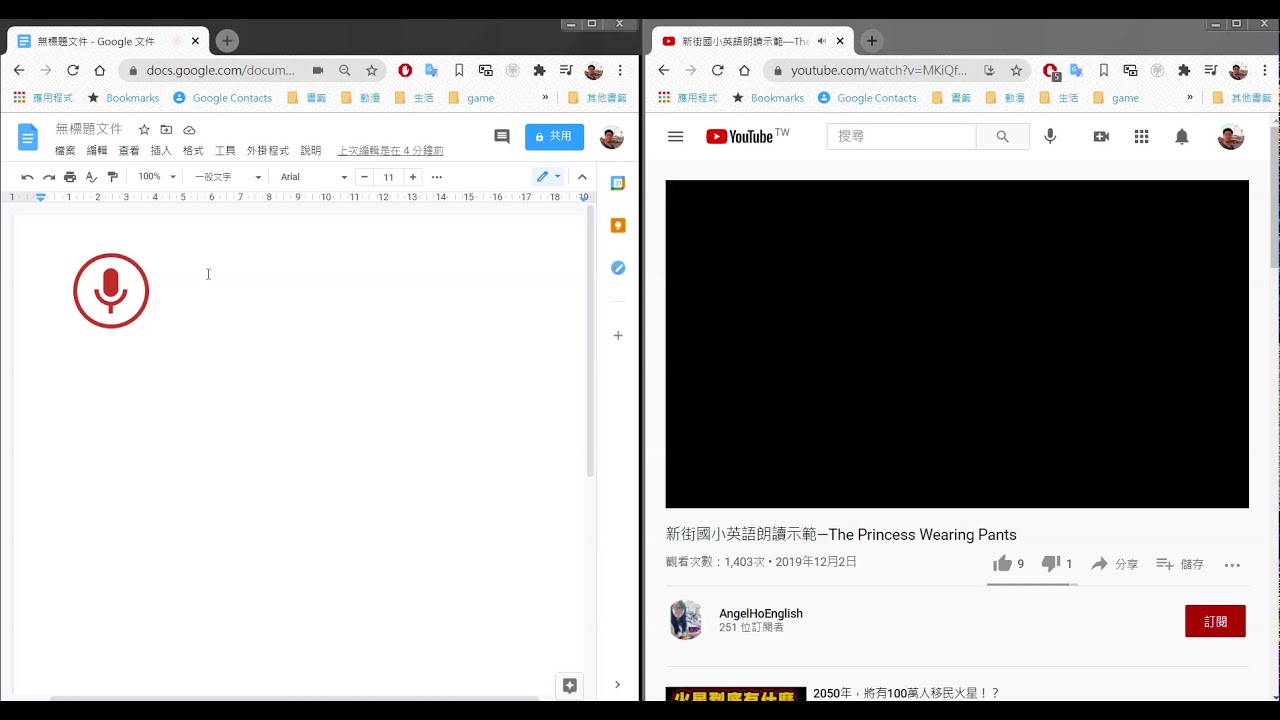This screenshot has width=1280, height=720.
Task: Star the untitled document
Action: coord(144,130)
